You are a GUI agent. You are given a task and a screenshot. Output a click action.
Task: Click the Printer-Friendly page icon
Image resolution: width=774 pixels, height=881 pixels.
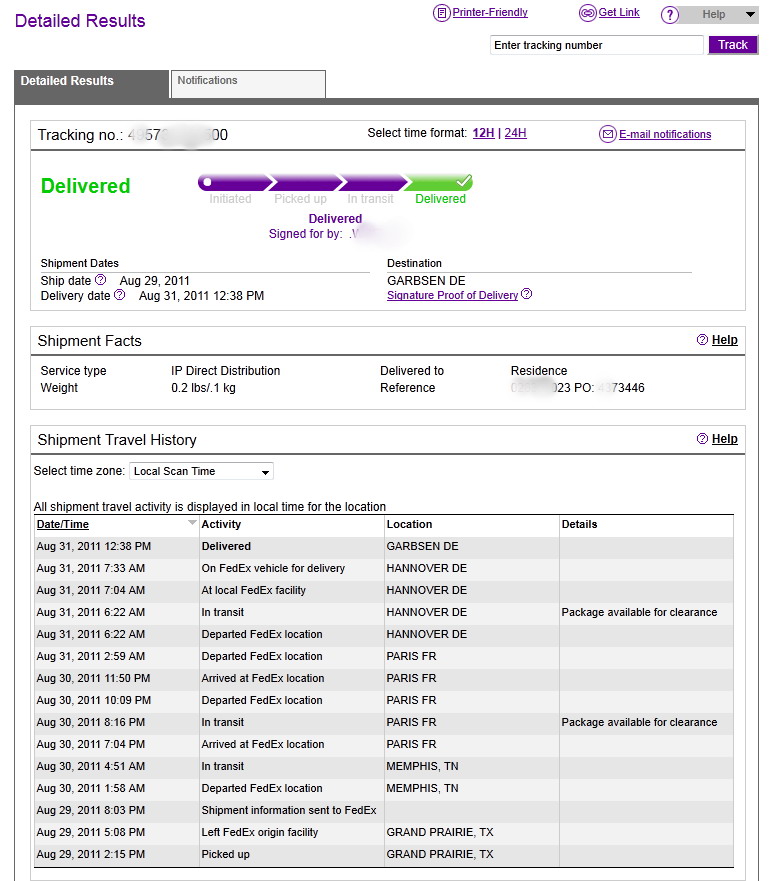(x=441, y=12)
